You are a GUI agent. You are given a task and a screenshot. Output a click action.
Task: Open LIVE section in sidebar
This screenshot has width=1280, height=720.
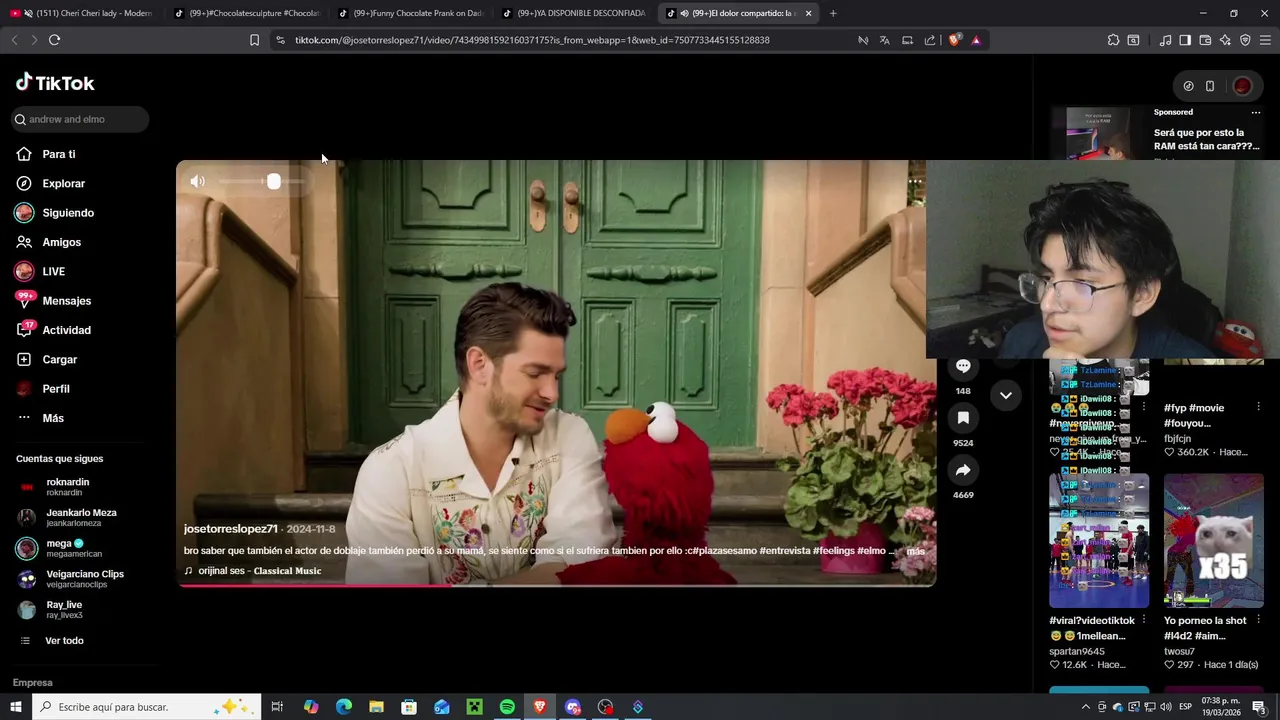(x=53, y=272)
